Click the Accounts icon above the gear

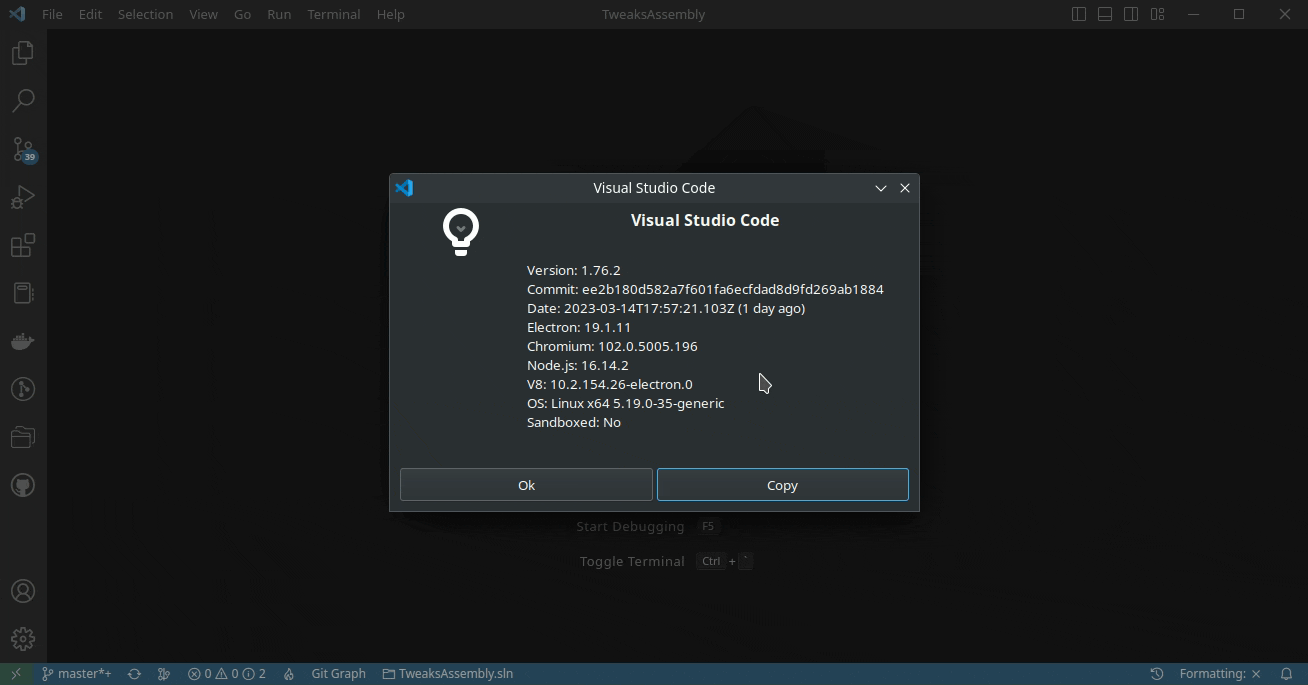coord(22,590)
